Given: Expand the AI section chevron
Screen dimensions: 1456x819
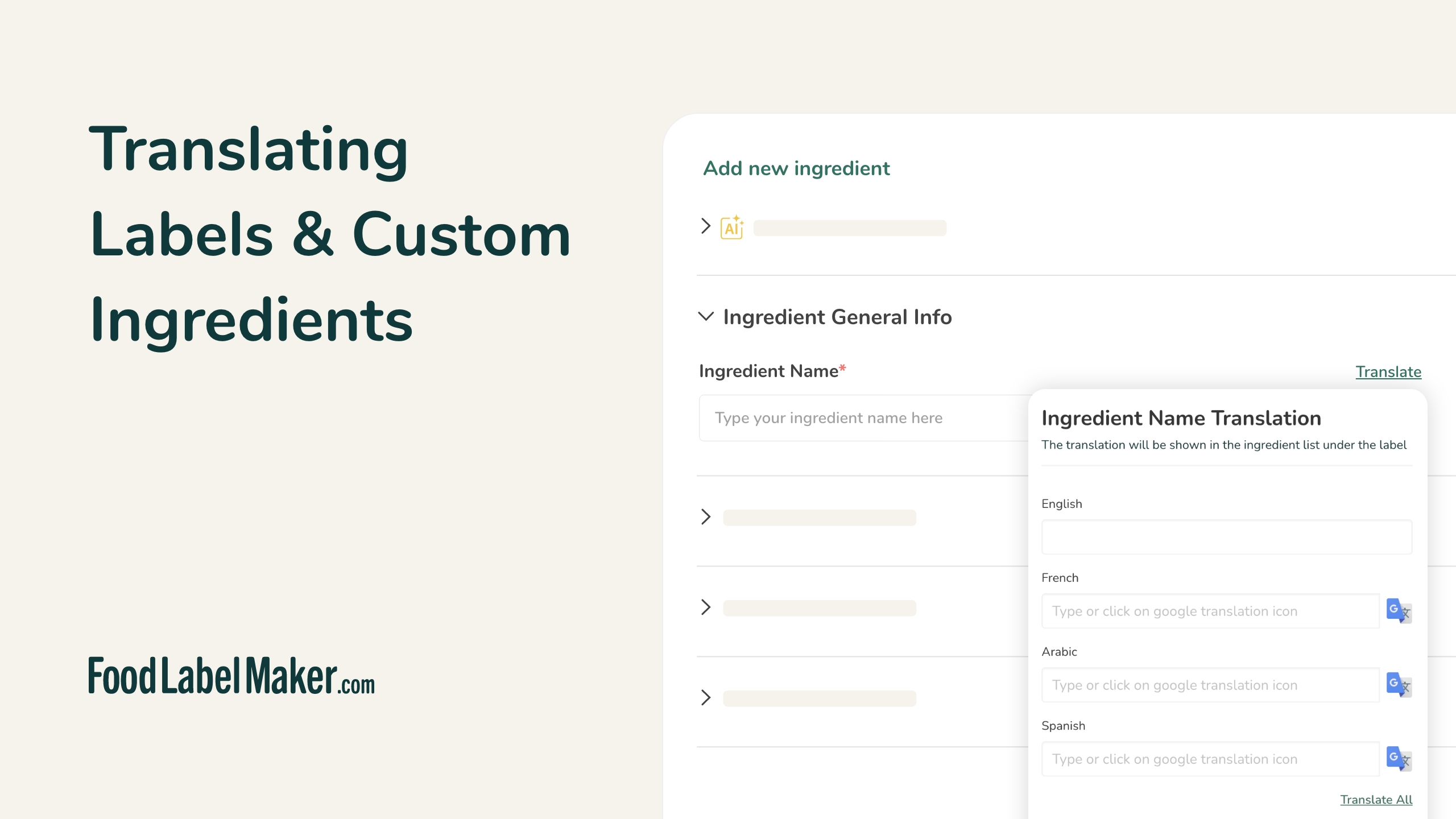Looking at the screenshot, I should (x=706, y=226).
